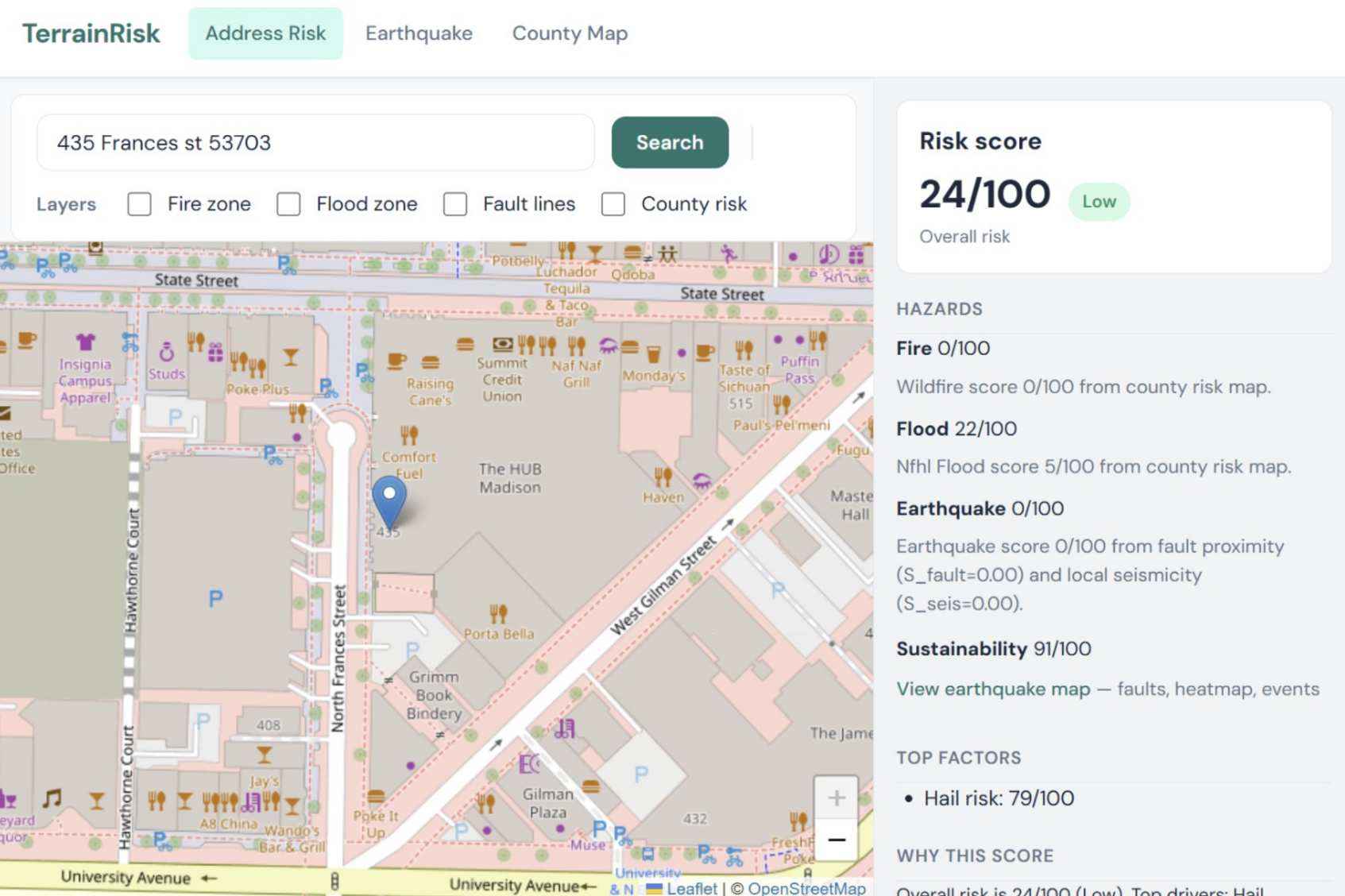Viewport: 1345px width, 896px height.
Task: Click the Search button
Action: click(x=670, y=142)
